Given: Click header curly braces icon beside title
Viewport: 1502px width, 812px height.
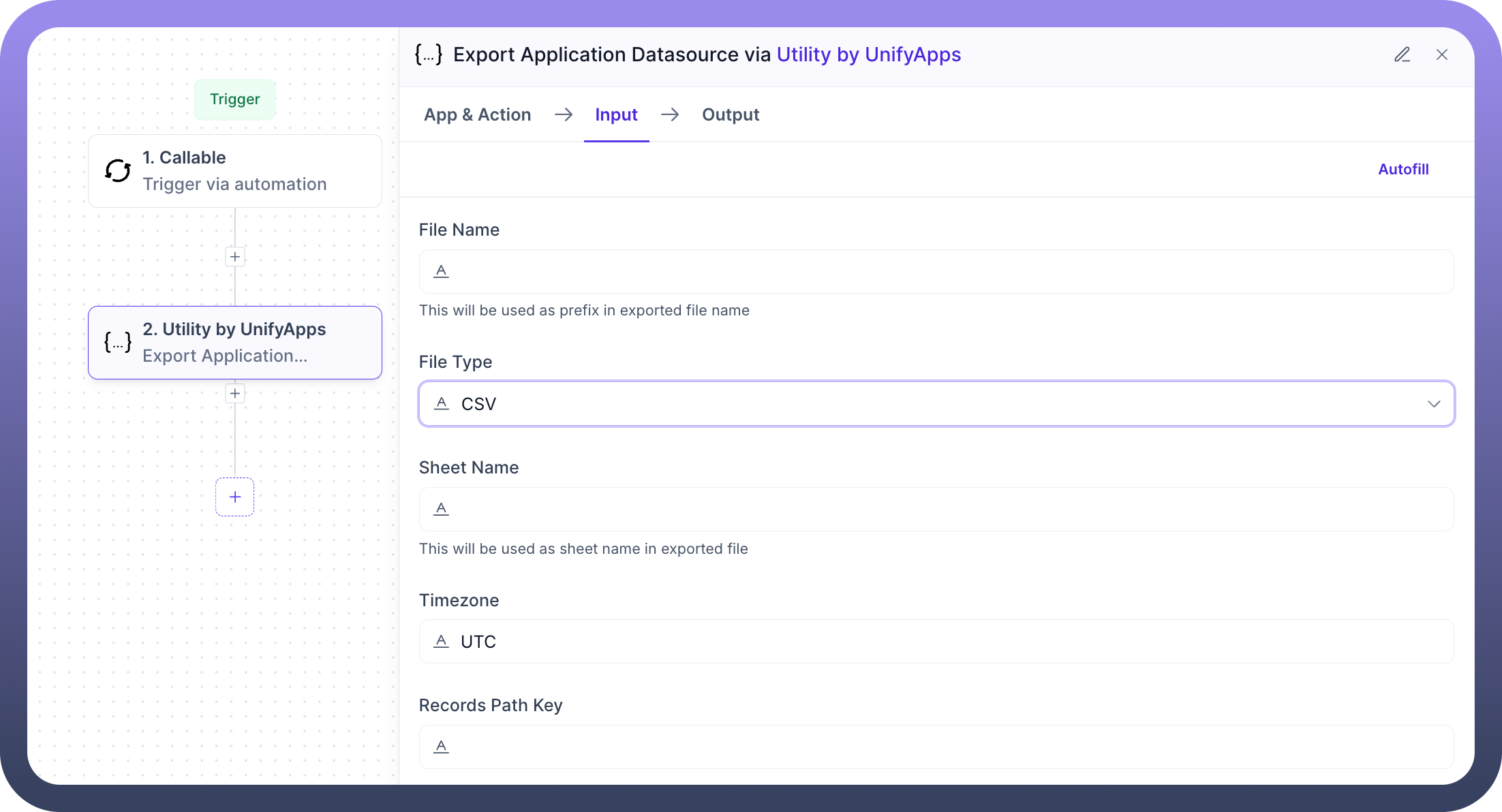Looking at the screenshot, I should coord(429,54).
